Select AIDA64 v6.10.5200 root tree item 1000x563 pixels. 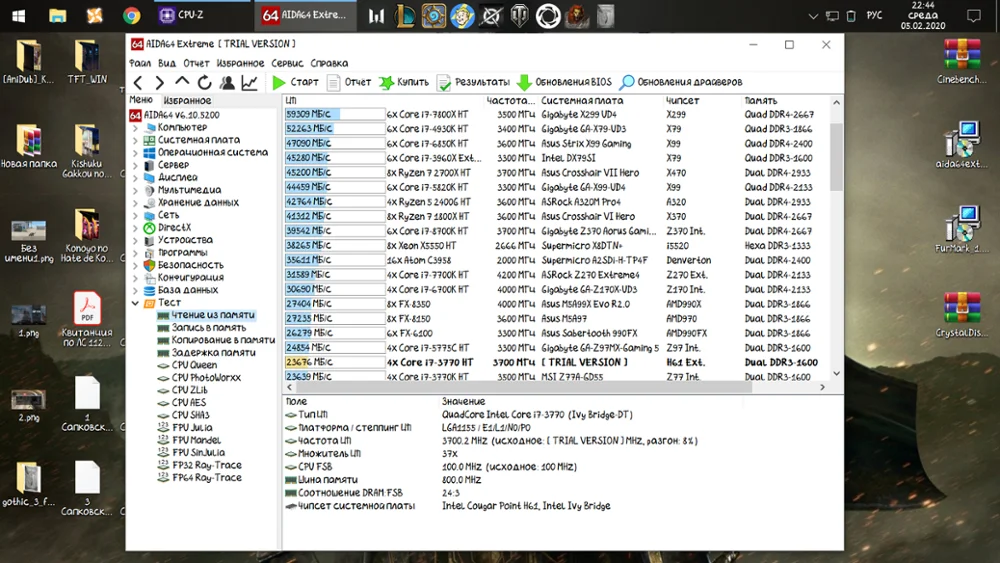tap(175, 115)
